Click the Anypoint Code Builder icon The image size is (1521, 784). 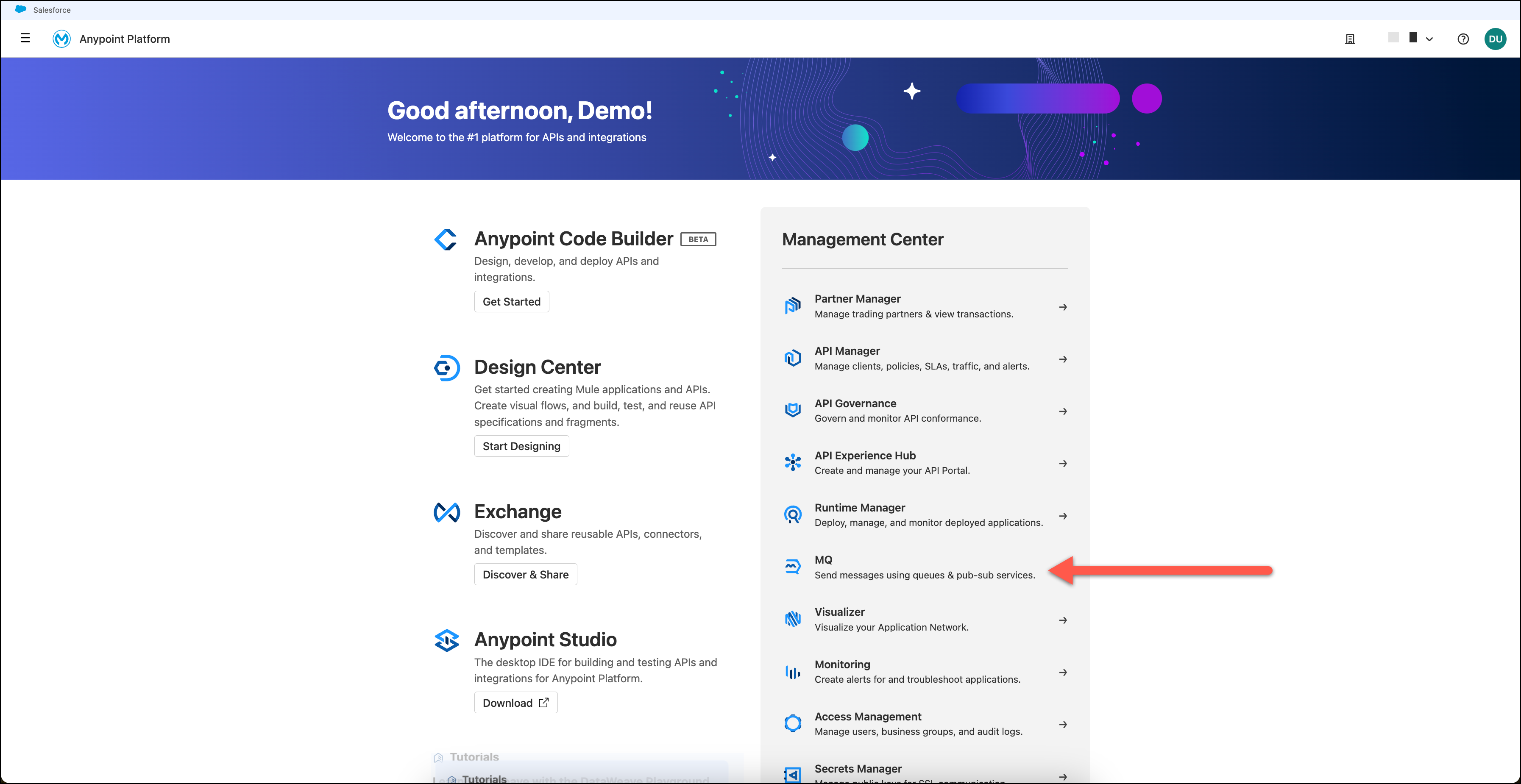(x=446, y=239)
